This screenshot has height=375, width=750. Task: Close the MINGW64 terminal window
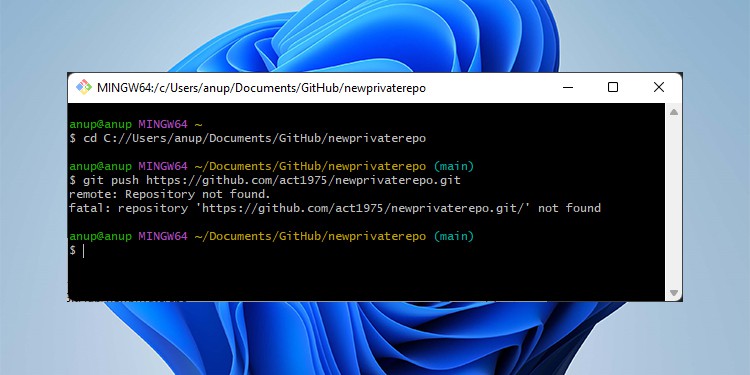coord(659,87)
